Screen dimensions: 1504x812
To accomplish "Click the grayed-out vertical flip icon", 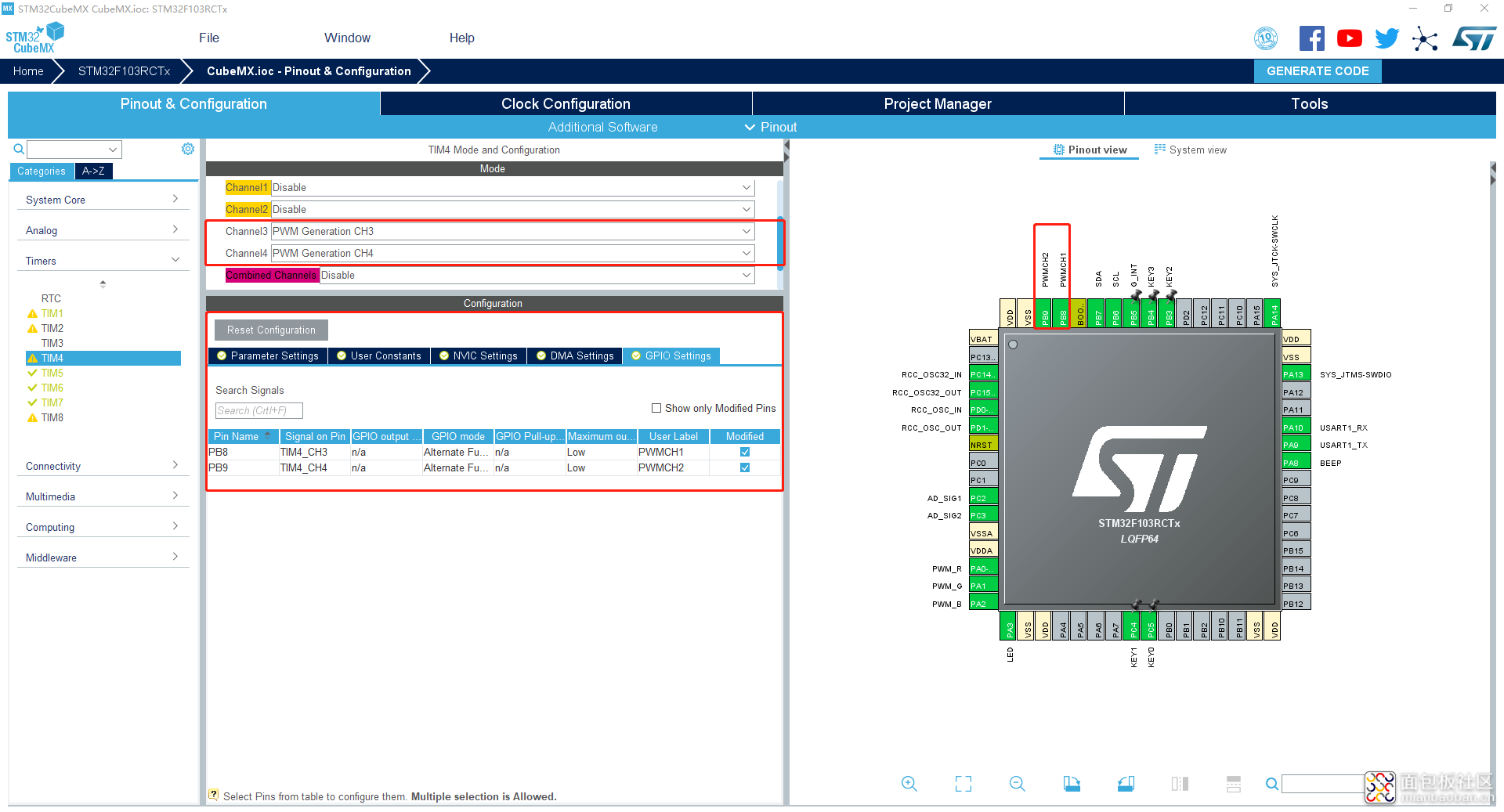I will [1180, 784].
